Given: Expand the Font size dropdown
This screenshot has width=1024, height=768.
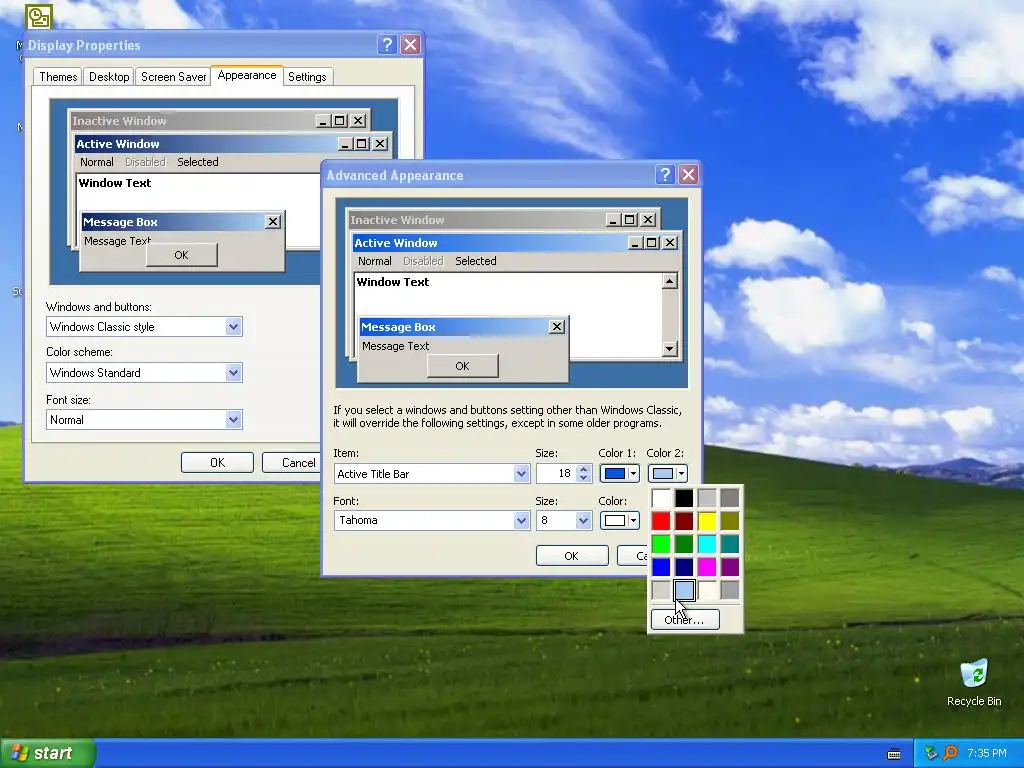Looking at the screenshot, I should 233,420.
